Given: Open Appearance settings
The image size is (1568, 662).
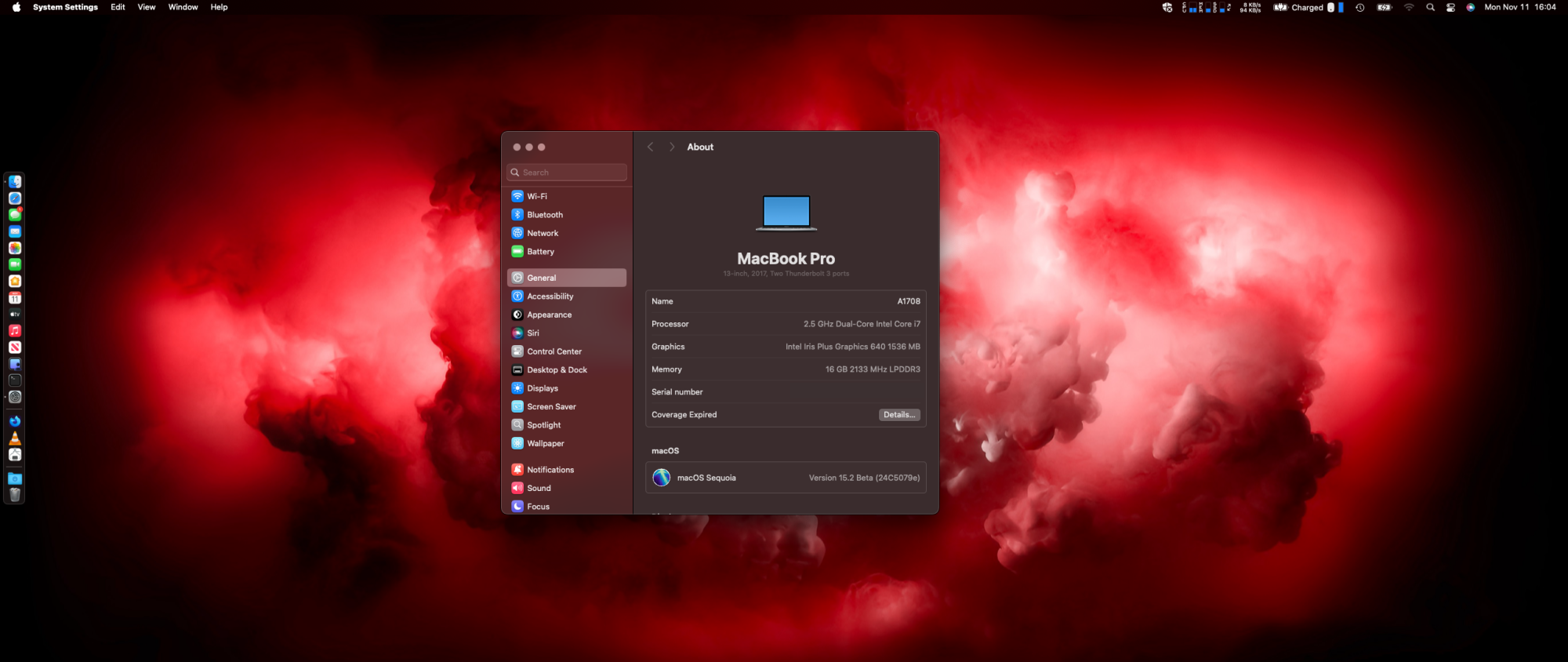Looking at the screenshot, I should [x=567, y=315].
